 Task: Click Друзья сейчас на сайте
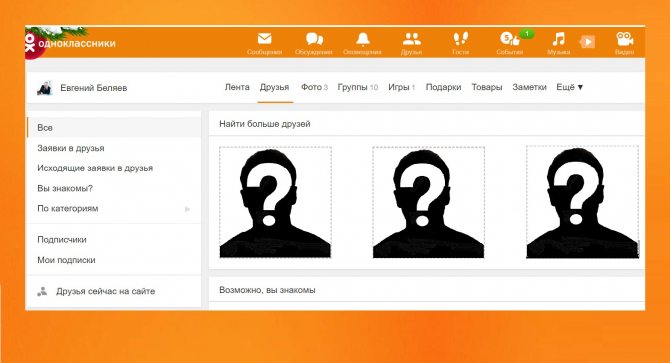pos(105,291)
